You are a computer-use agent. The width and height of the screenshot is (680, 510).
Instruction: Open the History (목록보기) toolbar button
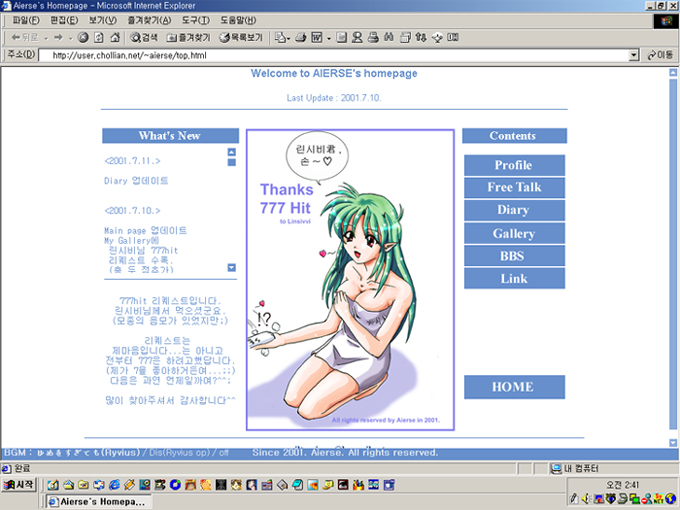coord(241,38)
